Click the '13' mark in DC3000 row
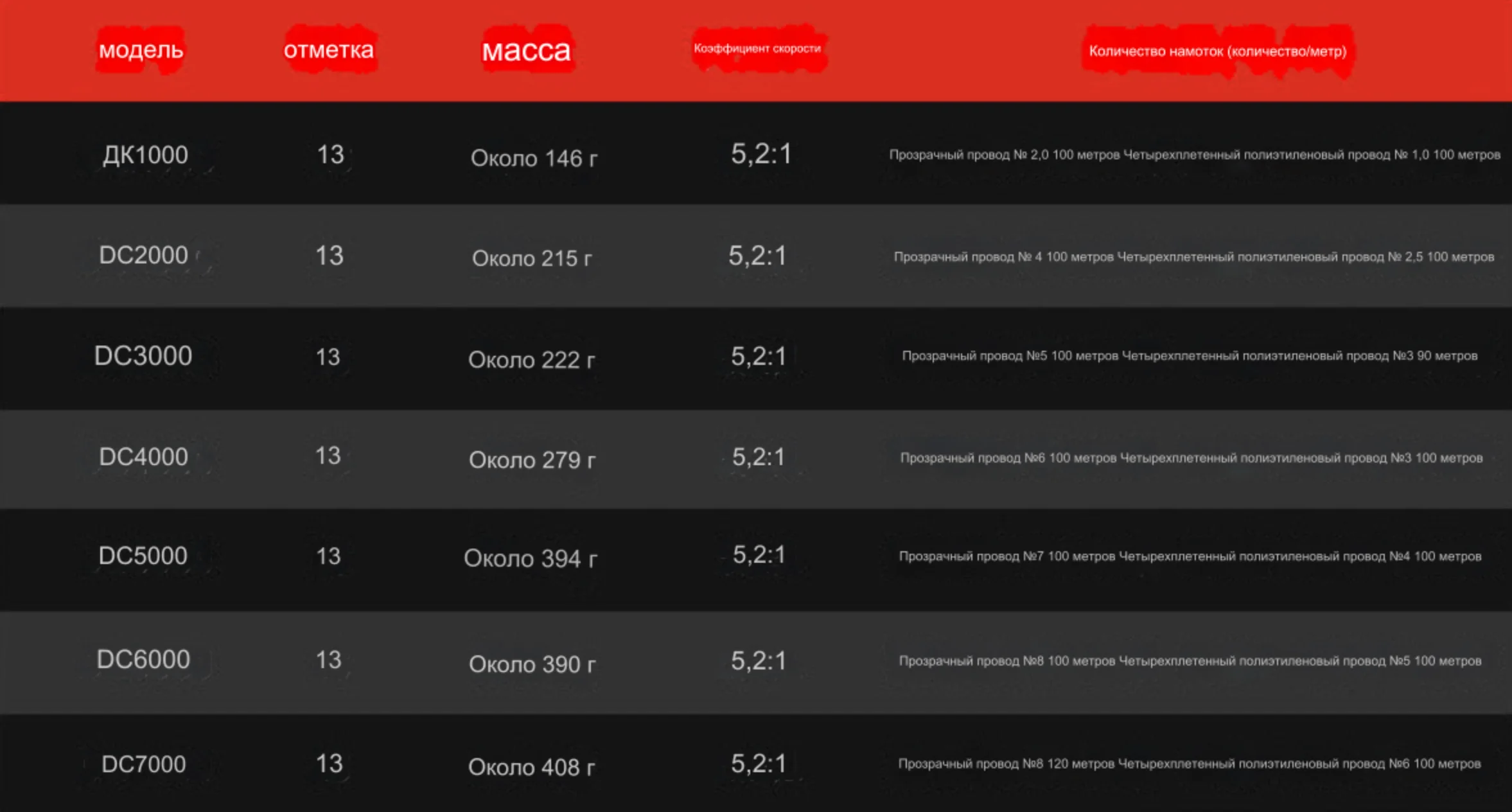Viewport: 1512px width, 812px height. tap(328, 357)
